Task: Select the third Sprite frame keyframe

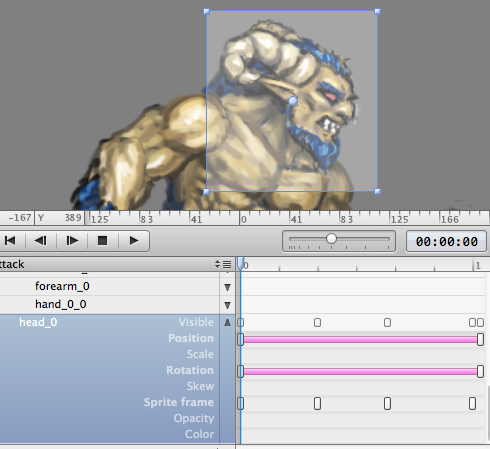Action: point(387,403)
